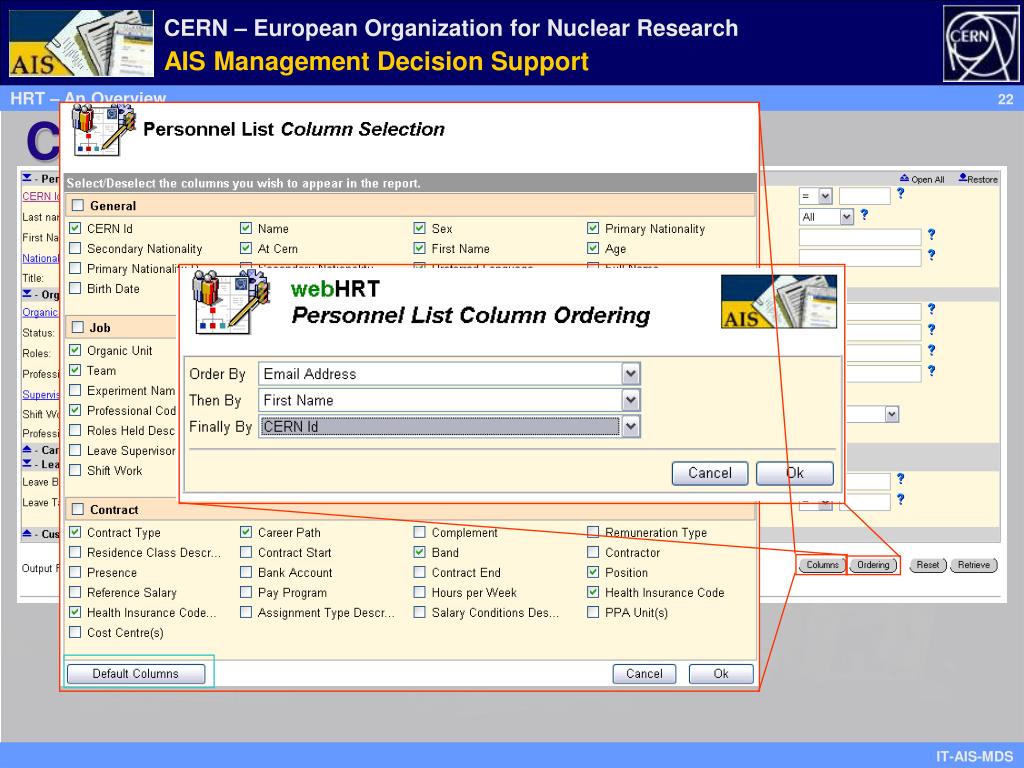Uncheck the Organic Unit column
Screen dimensions: 1024x768
tap(75, 350)
